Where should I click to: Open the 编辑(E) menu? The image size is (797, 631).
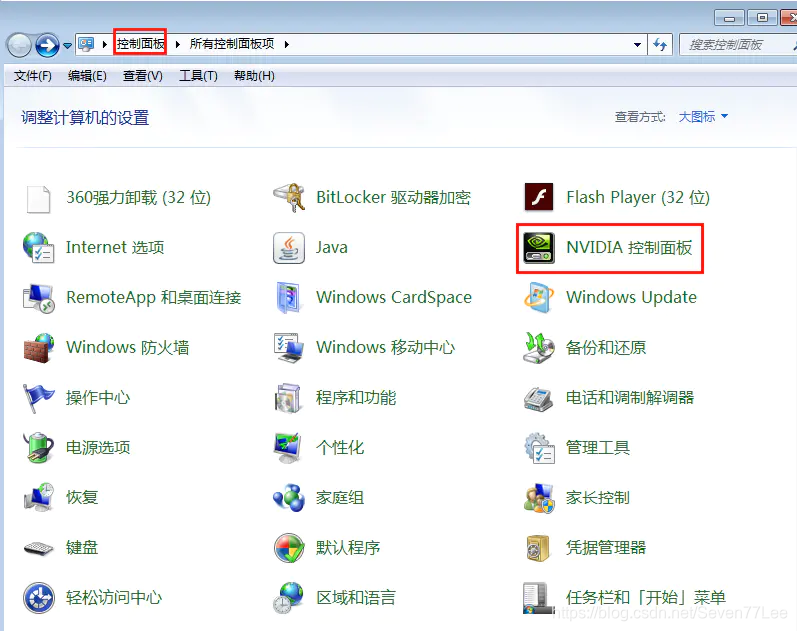click(87, 76)
